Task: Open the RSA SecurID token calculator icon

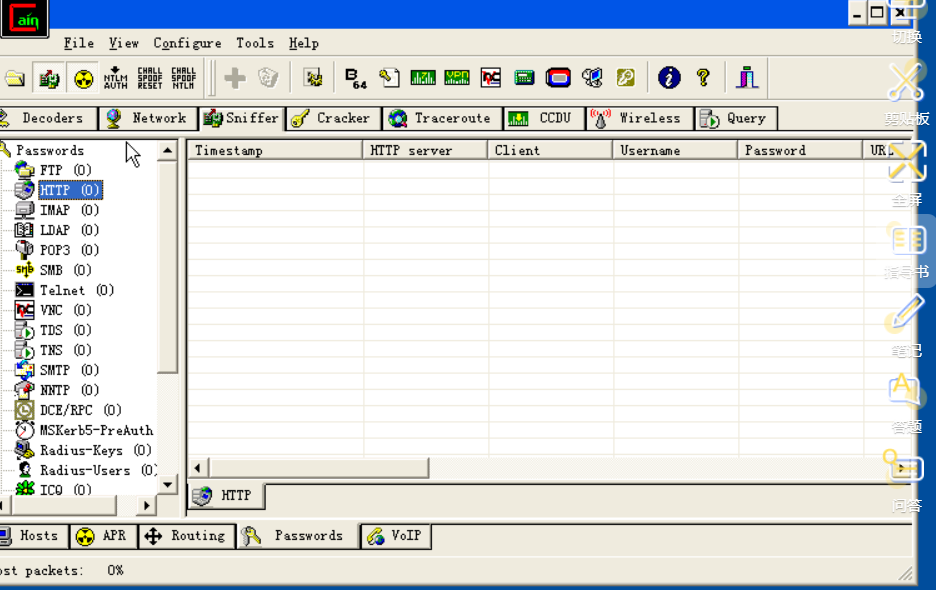Action: pos(558,78)
